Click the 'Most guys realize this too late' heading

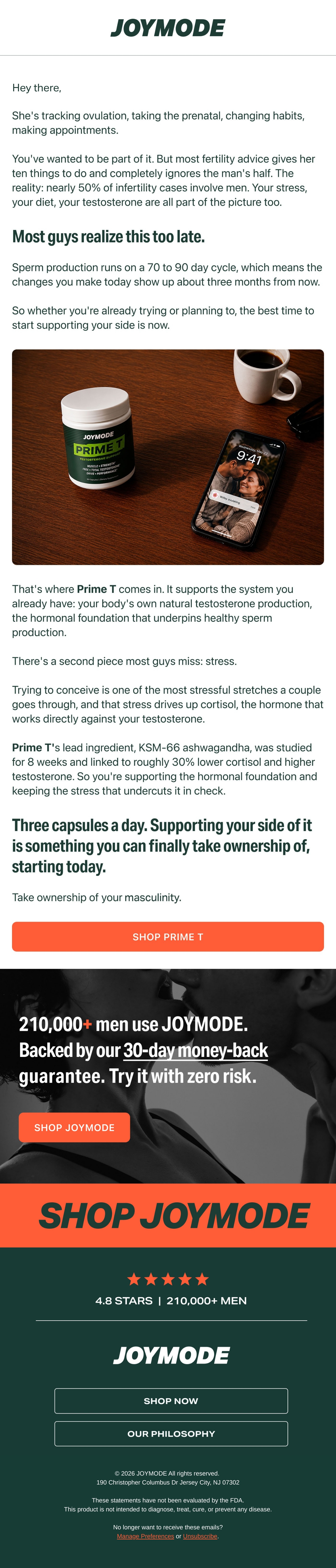pos(108,237)
